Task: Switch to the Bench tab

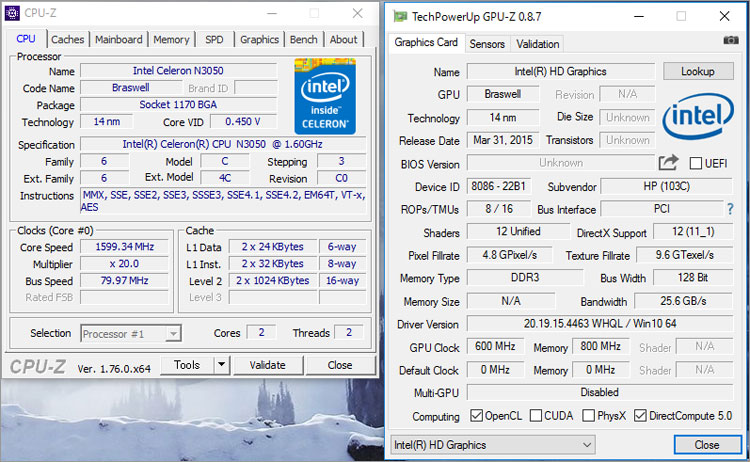Action: (x=304, y=40)
